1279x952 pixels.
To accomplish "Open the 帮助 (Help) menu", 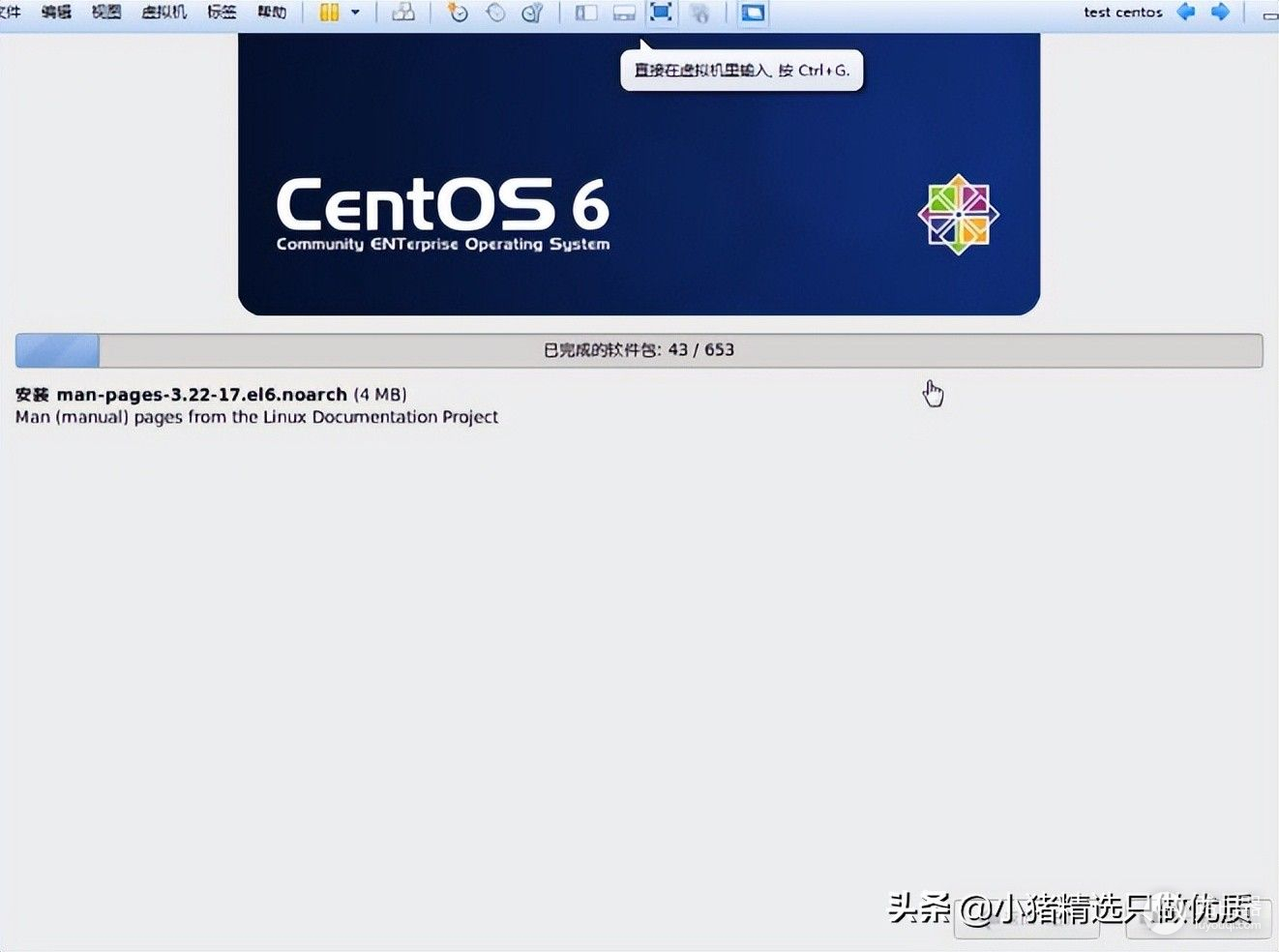I will pyautogui.click(x=272, y=13).
